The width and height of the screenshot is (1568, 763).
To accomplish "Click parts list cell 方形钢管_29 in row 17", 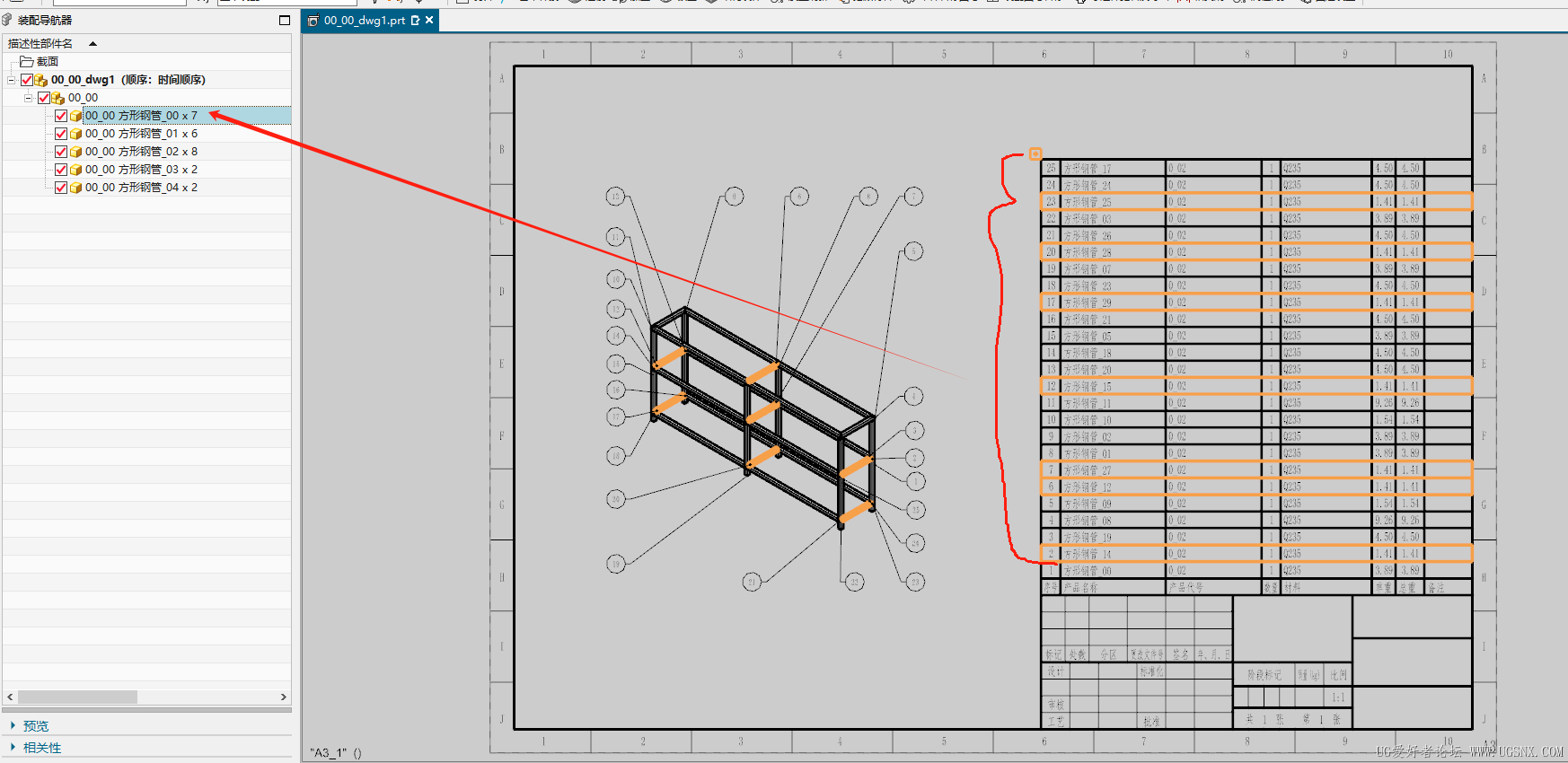I will point(1114,303).
